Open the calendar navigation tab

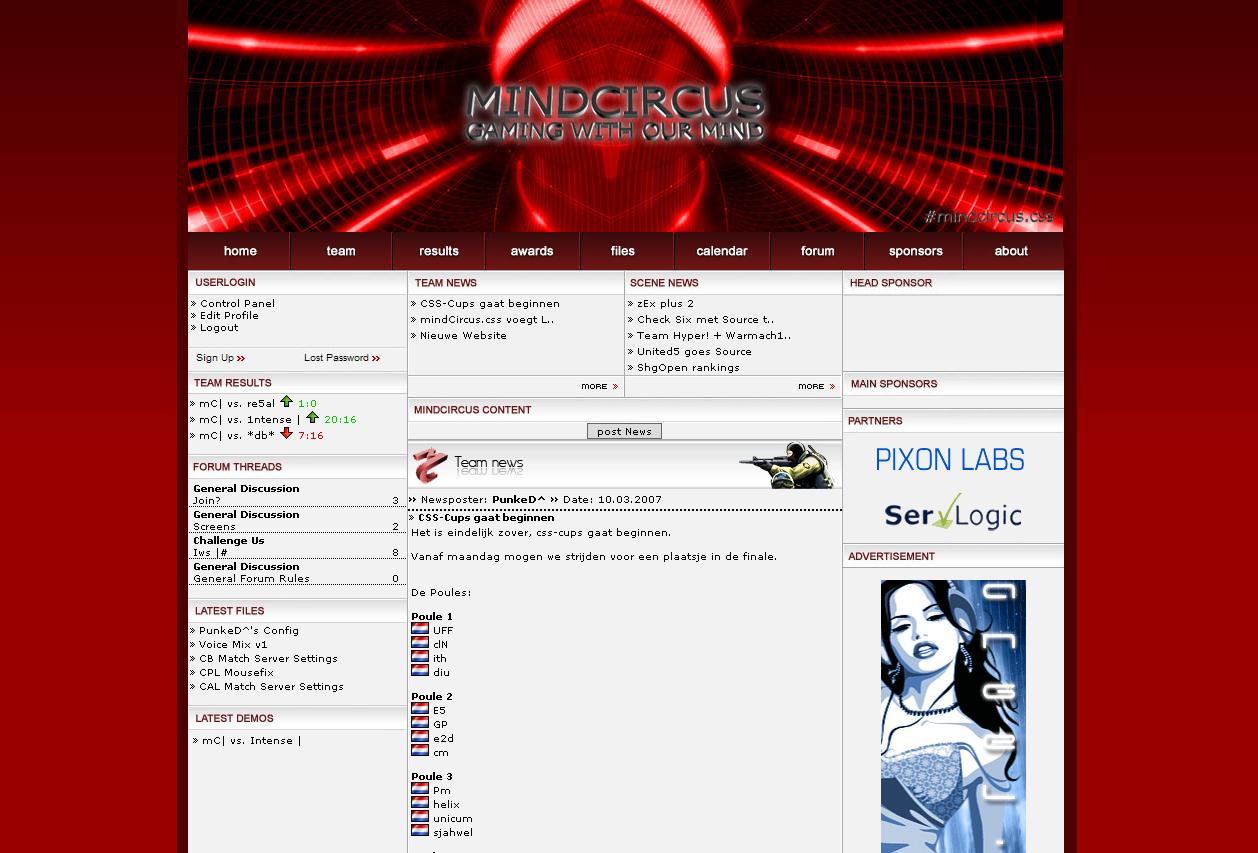tap(722, 251)
